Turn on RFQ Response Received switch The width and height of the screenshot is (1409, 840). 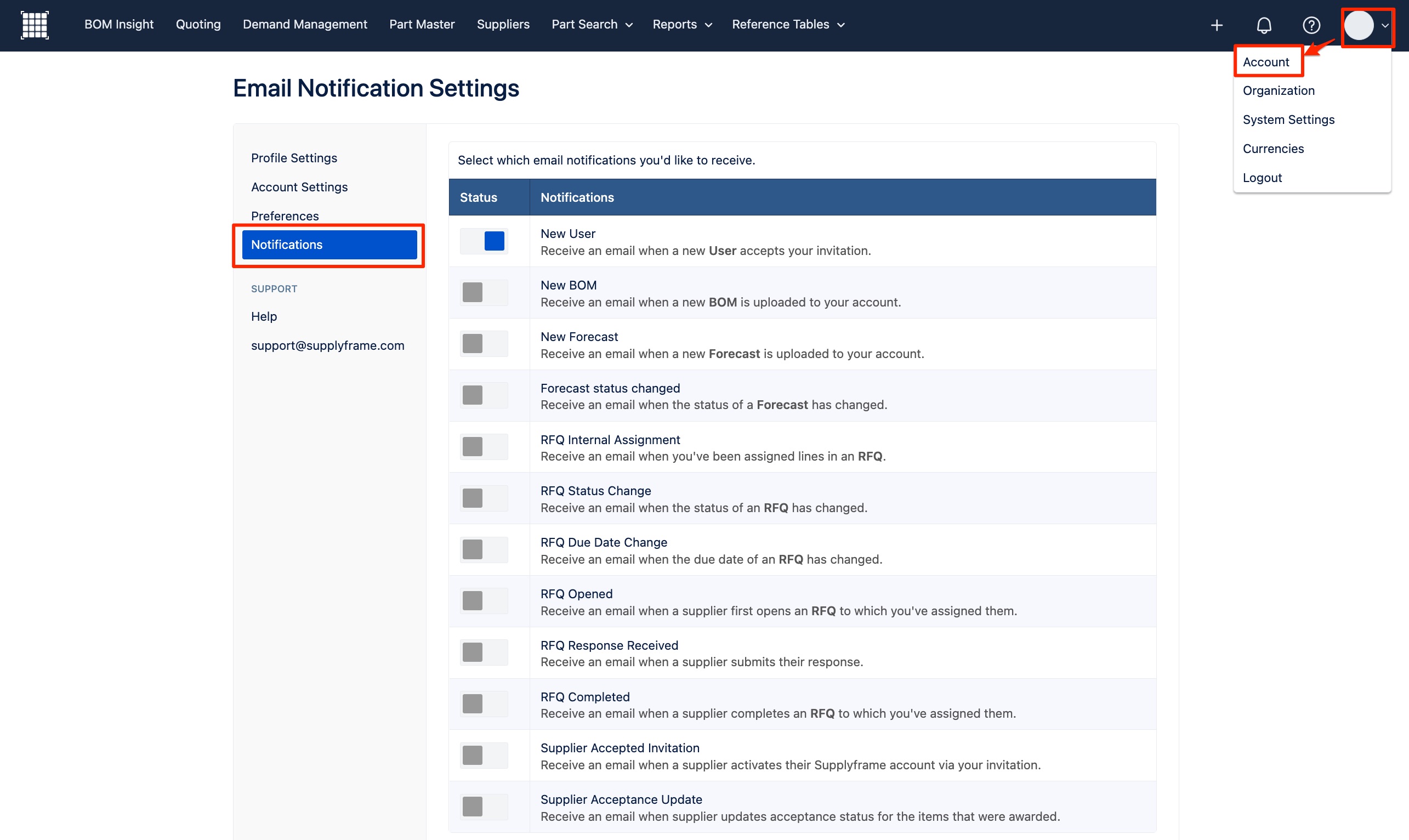484,652
